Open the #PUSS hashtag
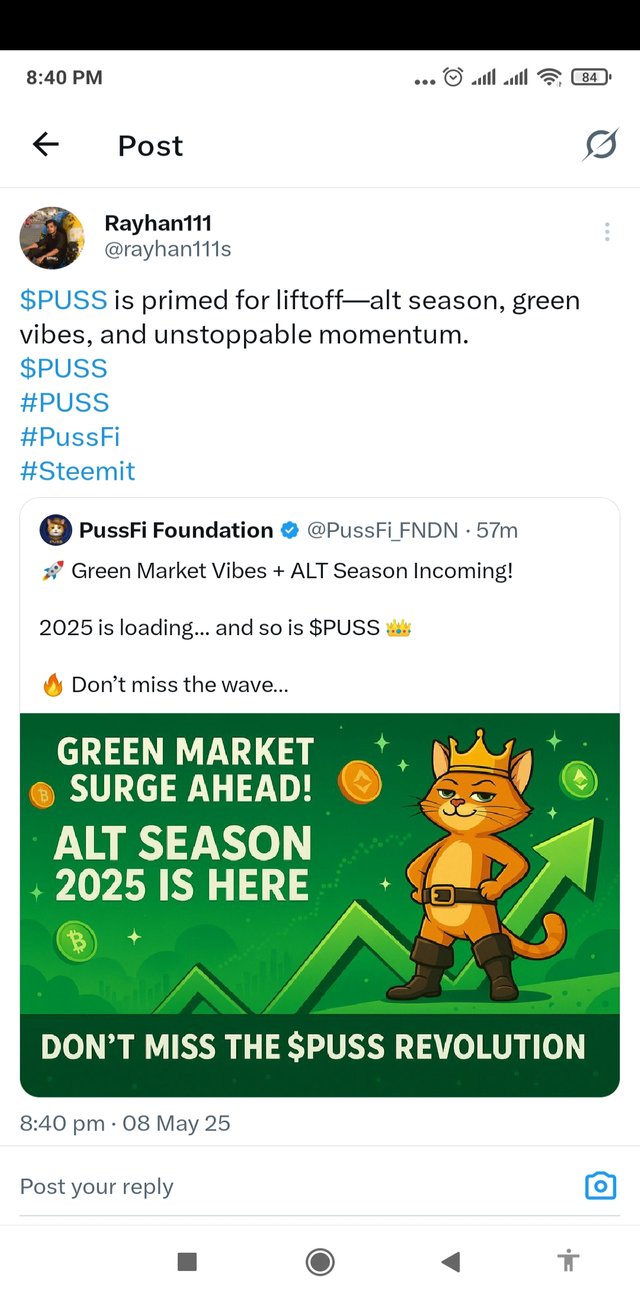This screenshot has width=640, height=1299. [x=64, y=402]
